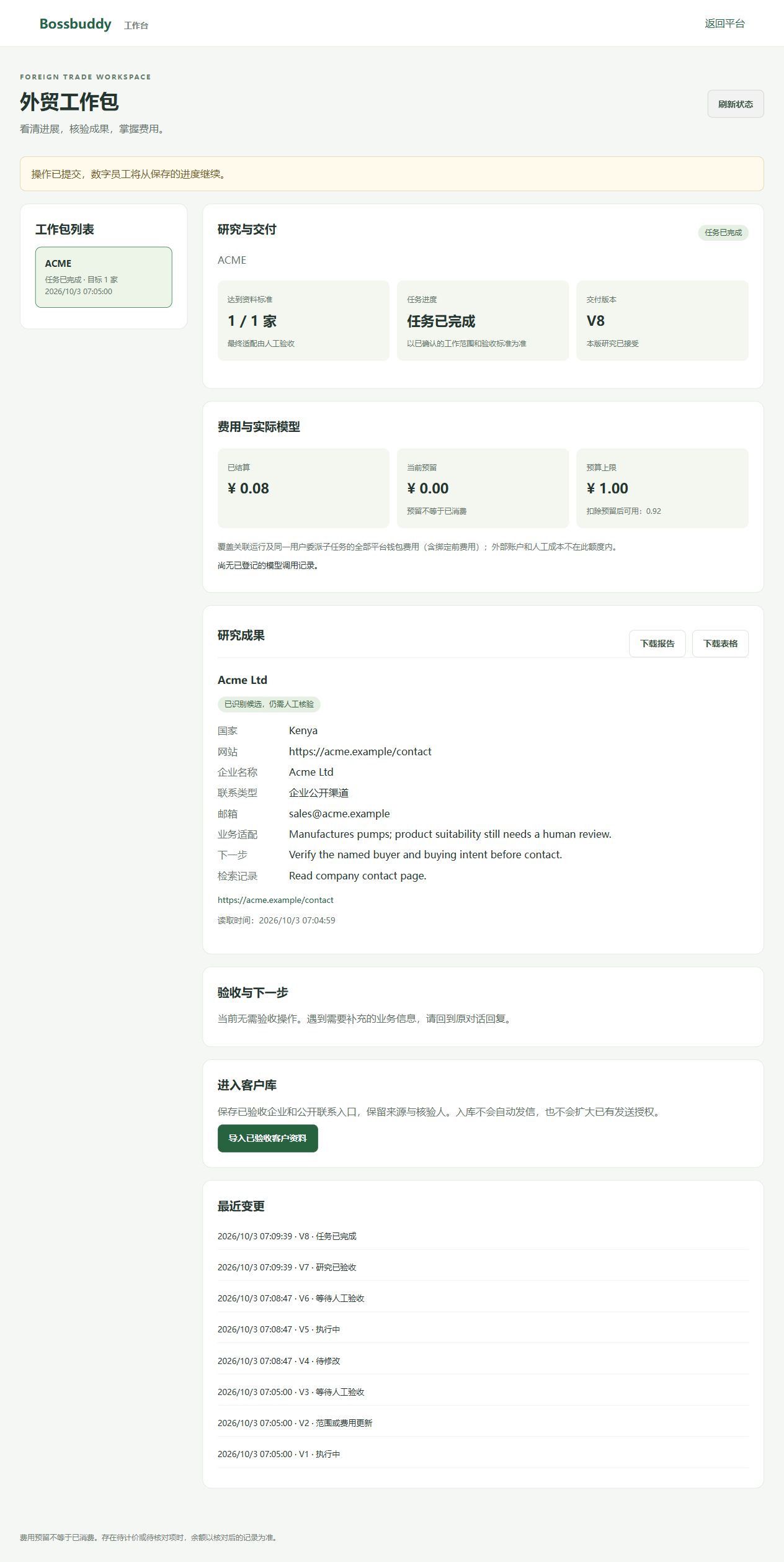Click the ¥ 0.00 reserved amount
The width and height of the screenshot is (784, 1562).
point(427,488)
